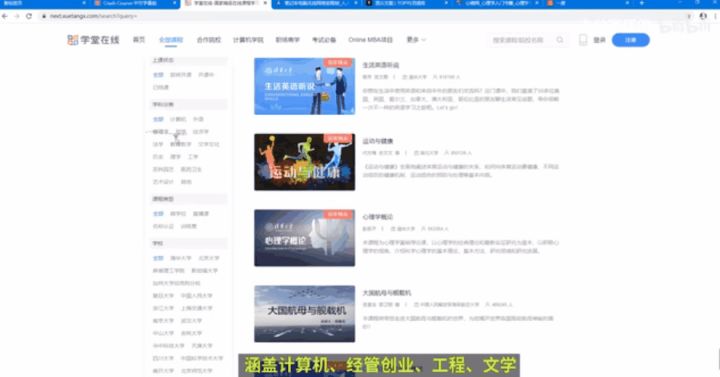Open a new browser tab with plus button
The width and height of the screenshot is (720, 377).
pyautogui.click(x=641, y=3)
